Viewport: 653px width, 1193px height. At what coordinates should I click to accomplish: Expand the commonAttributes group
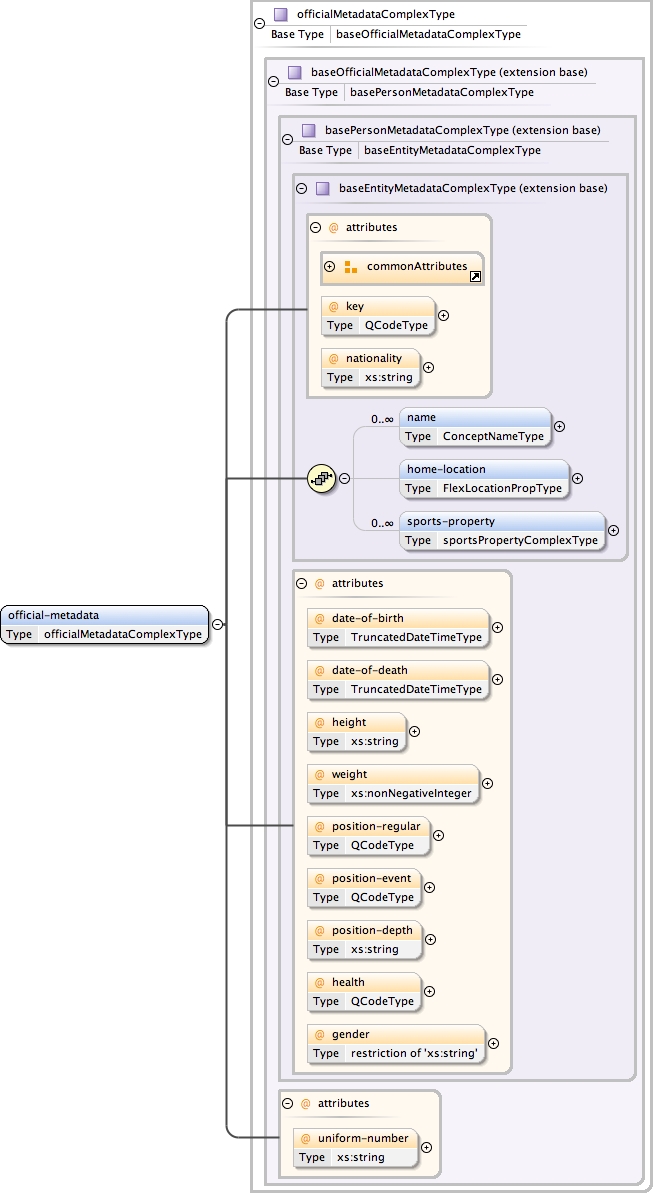pos(330,267)
